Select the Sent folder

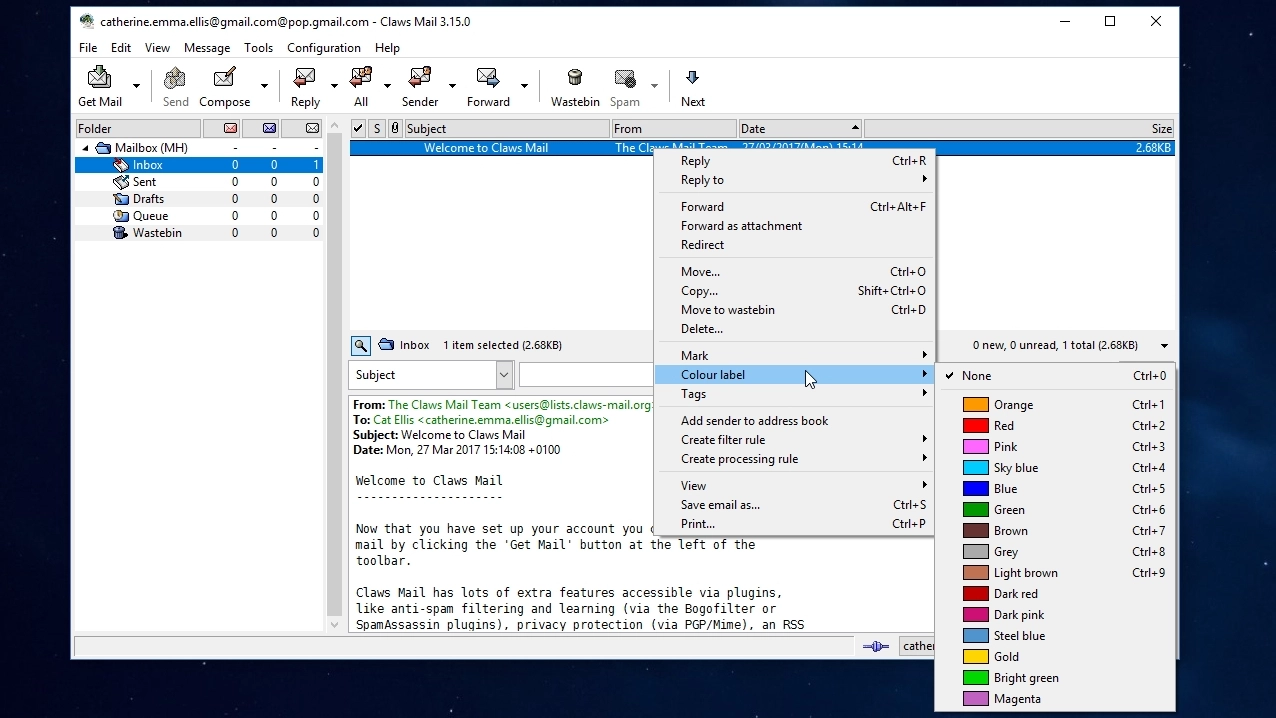[x=145, y=182]
